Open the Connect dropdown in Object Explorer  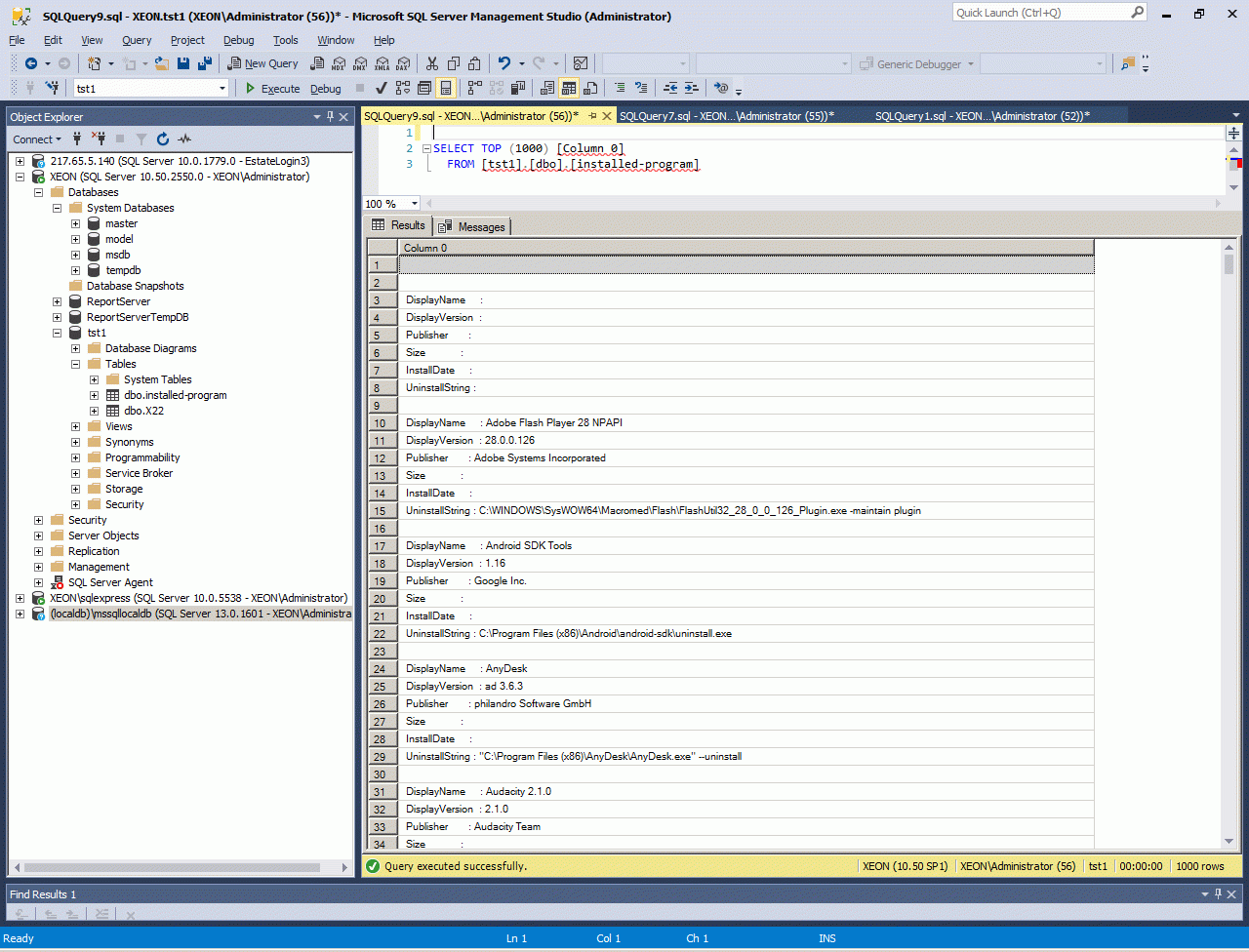click(x=38, y=139)
